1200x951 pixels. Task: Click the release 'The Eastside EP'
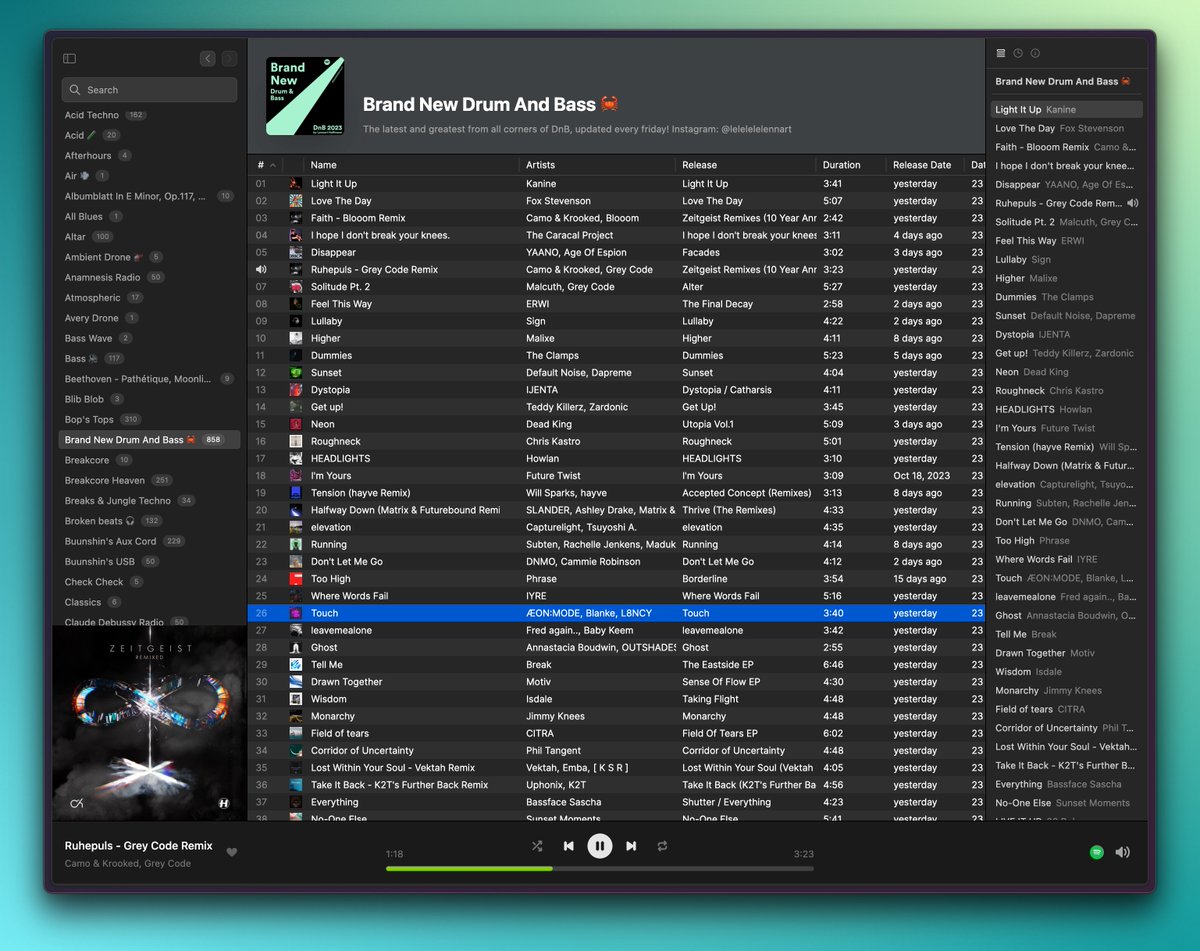point(718,664)
